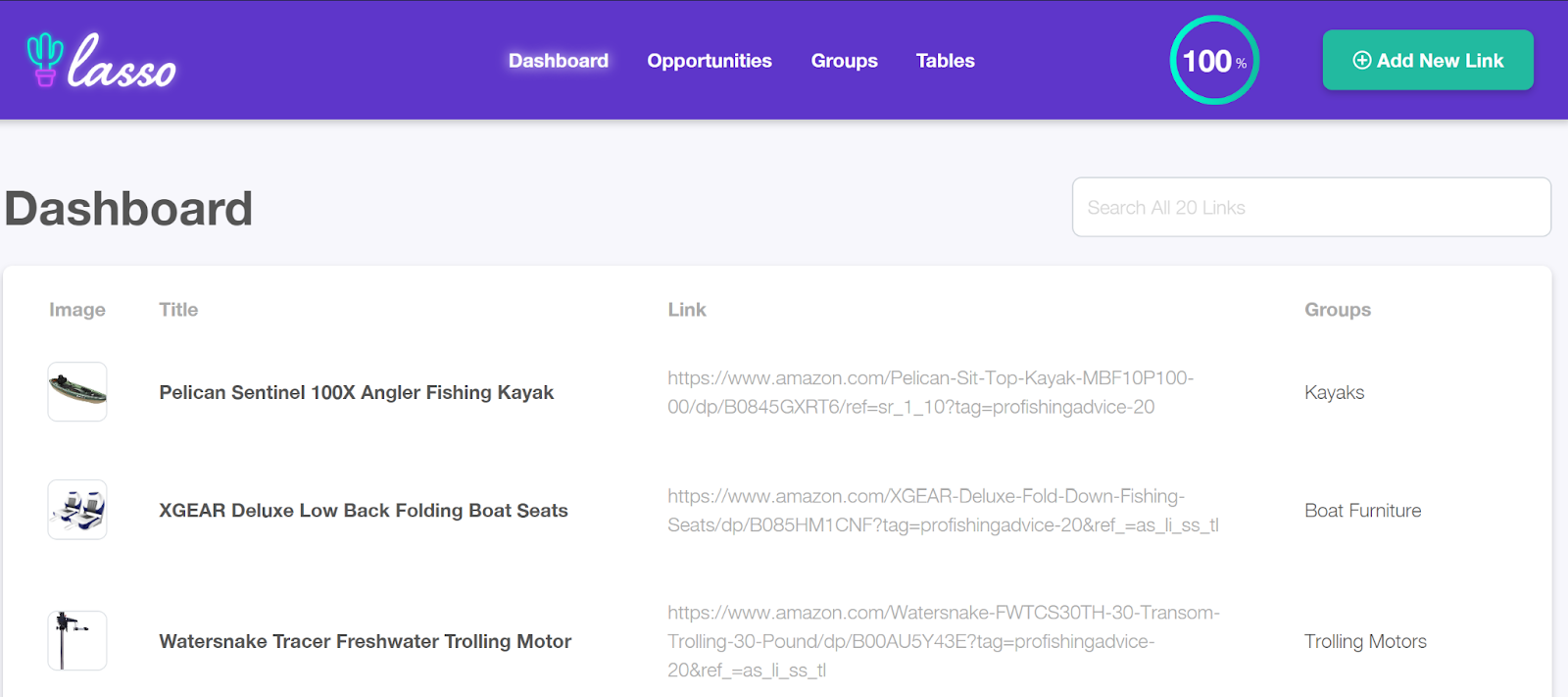Screen dimensions: 1568x697
Task: Open the Boat Furniture group
Action: 1362,510
